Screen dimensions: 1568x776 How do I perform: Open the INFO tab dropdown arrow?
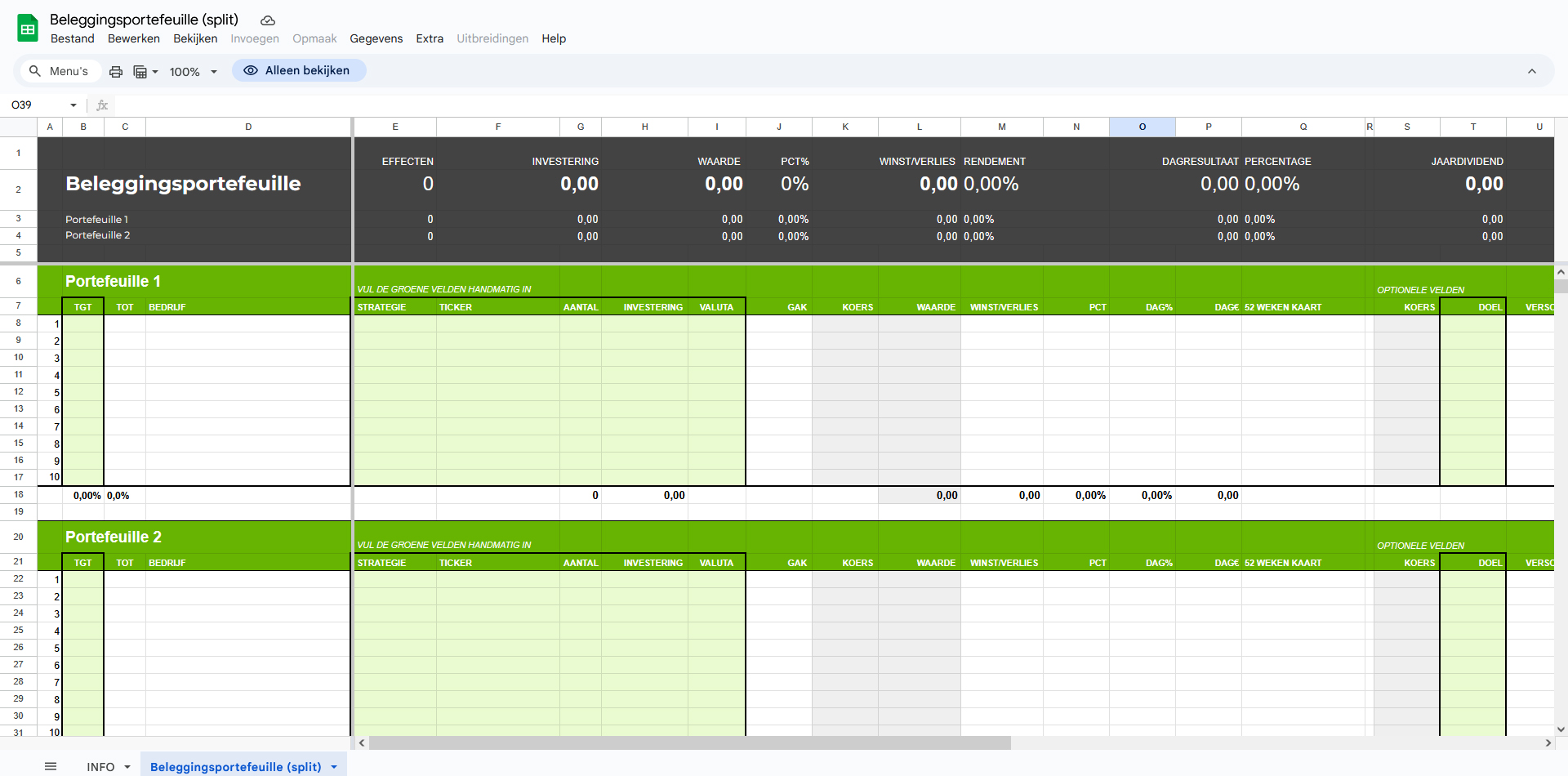click(x=127, y=767)
